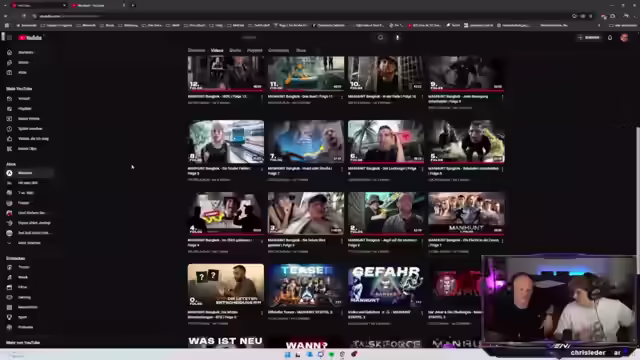The width and height of the screenshot is (640, 360).
Task: Switch to the Shorts channel tab
Action: point(235,50)
